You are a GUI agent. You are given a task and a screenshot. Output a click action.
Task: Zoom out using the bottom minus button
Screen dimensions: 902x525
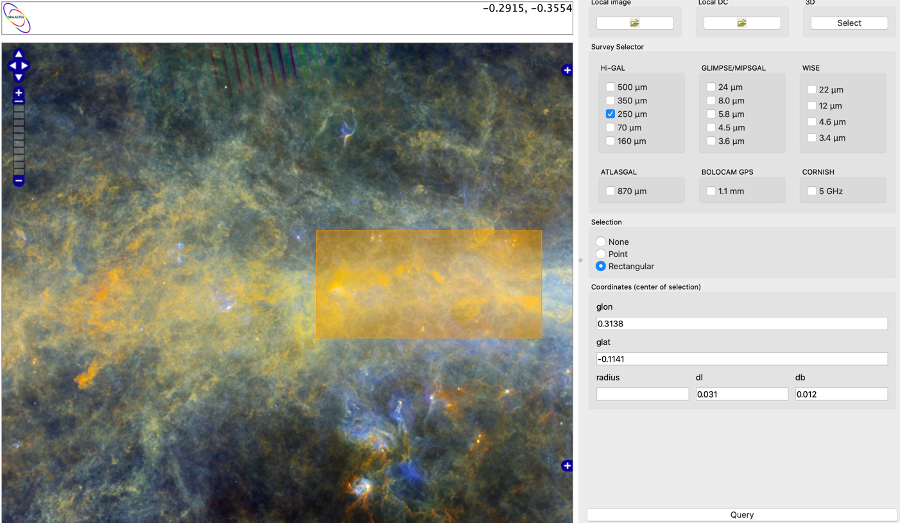pyautogui.click(x=18, y=181)
